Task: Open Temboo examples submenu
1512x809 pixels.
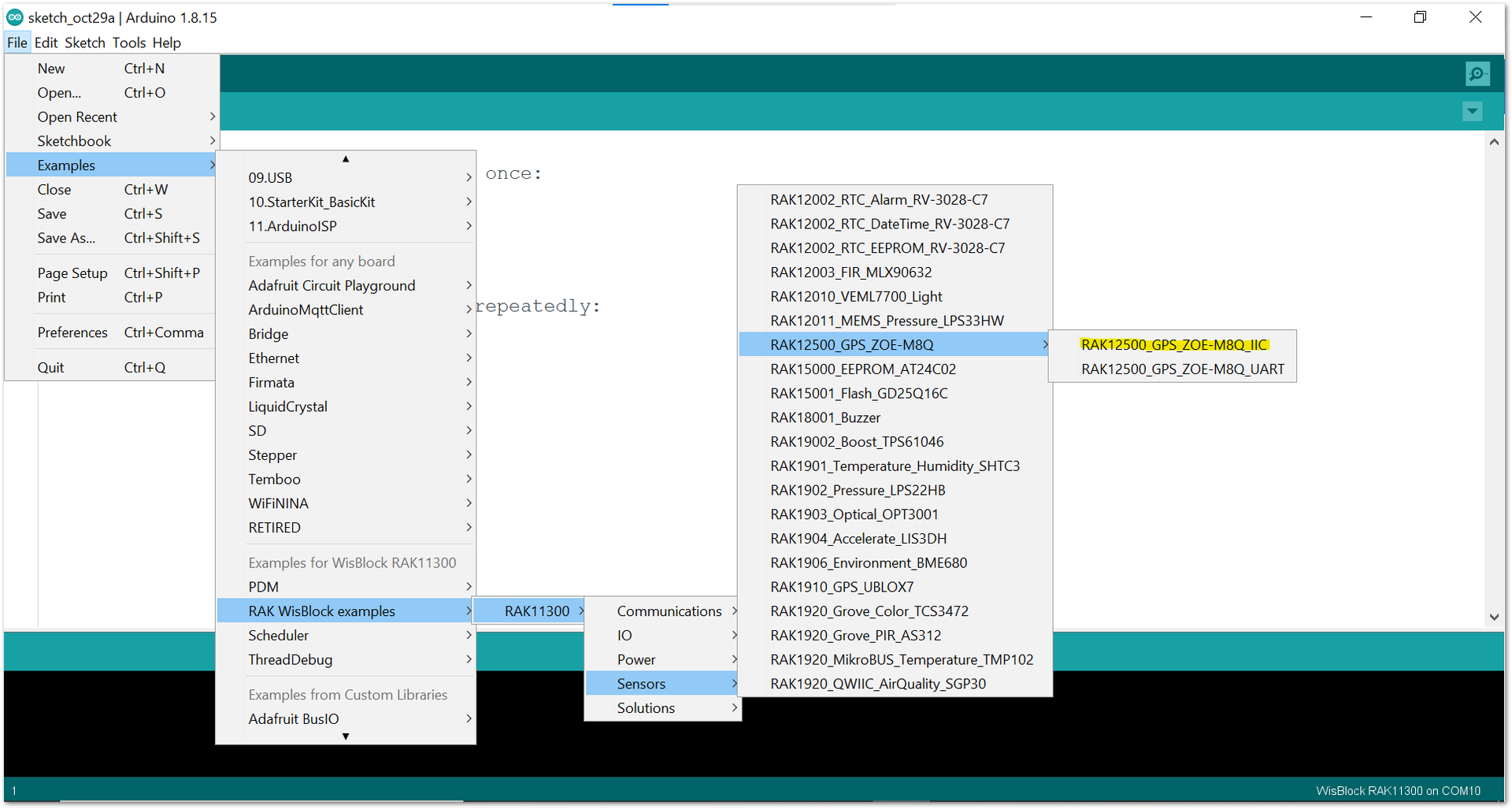Action: point(346,479)
